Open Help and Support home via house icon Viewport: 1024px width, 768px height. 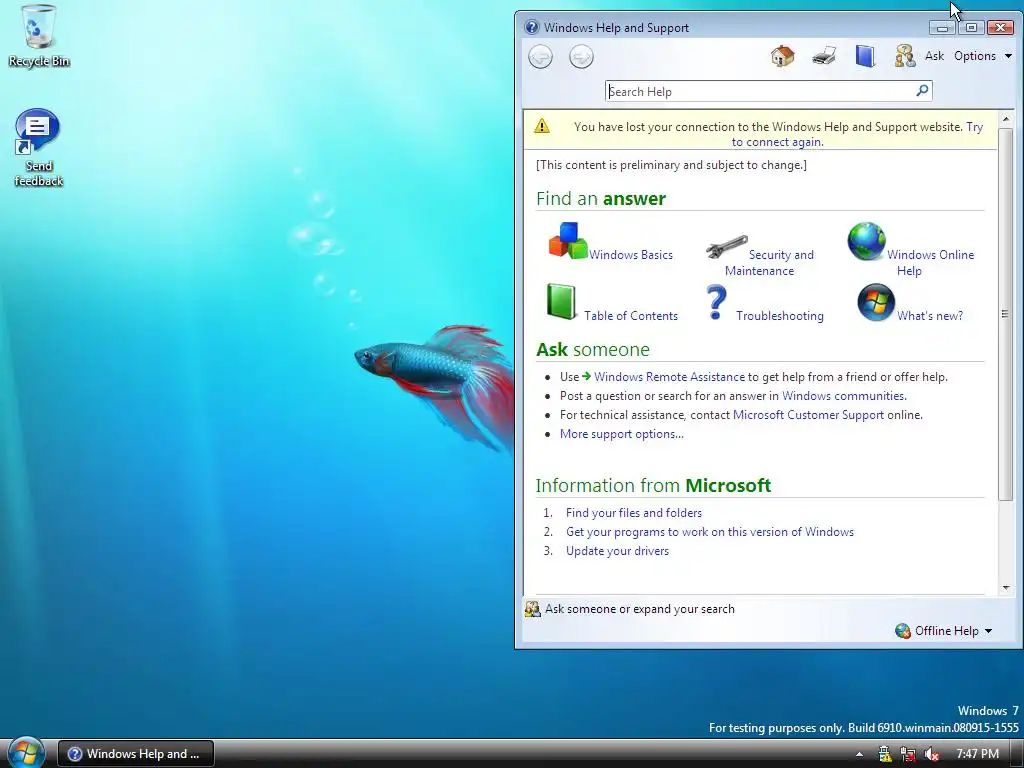click(782, 56)
